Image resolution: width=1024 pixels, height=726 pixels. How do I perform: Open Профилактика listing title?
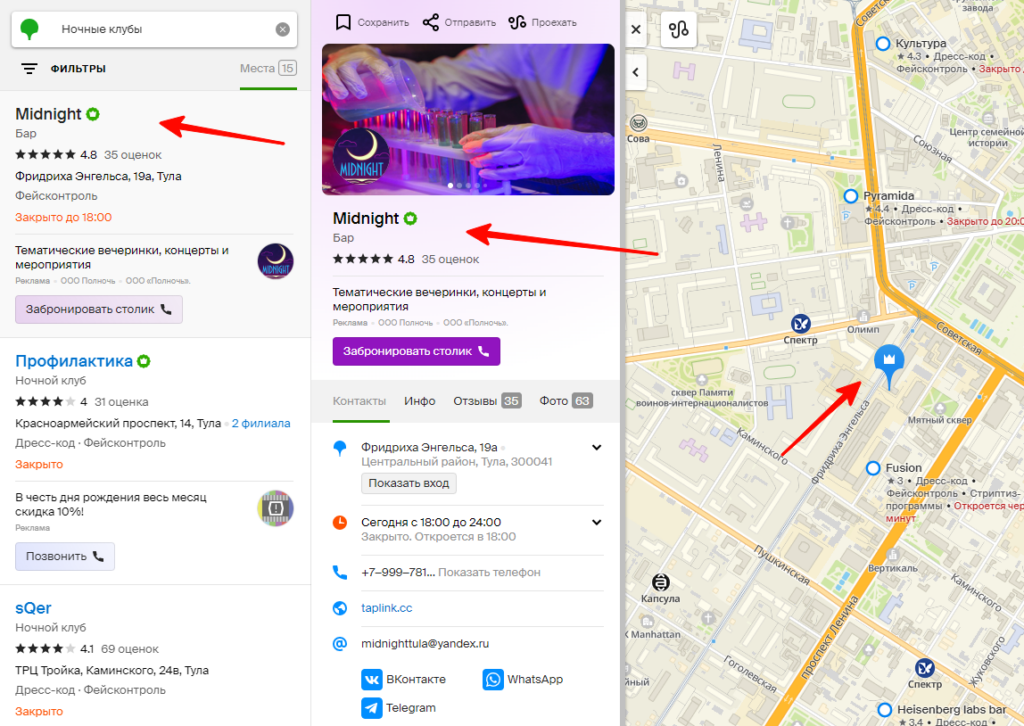74,361
